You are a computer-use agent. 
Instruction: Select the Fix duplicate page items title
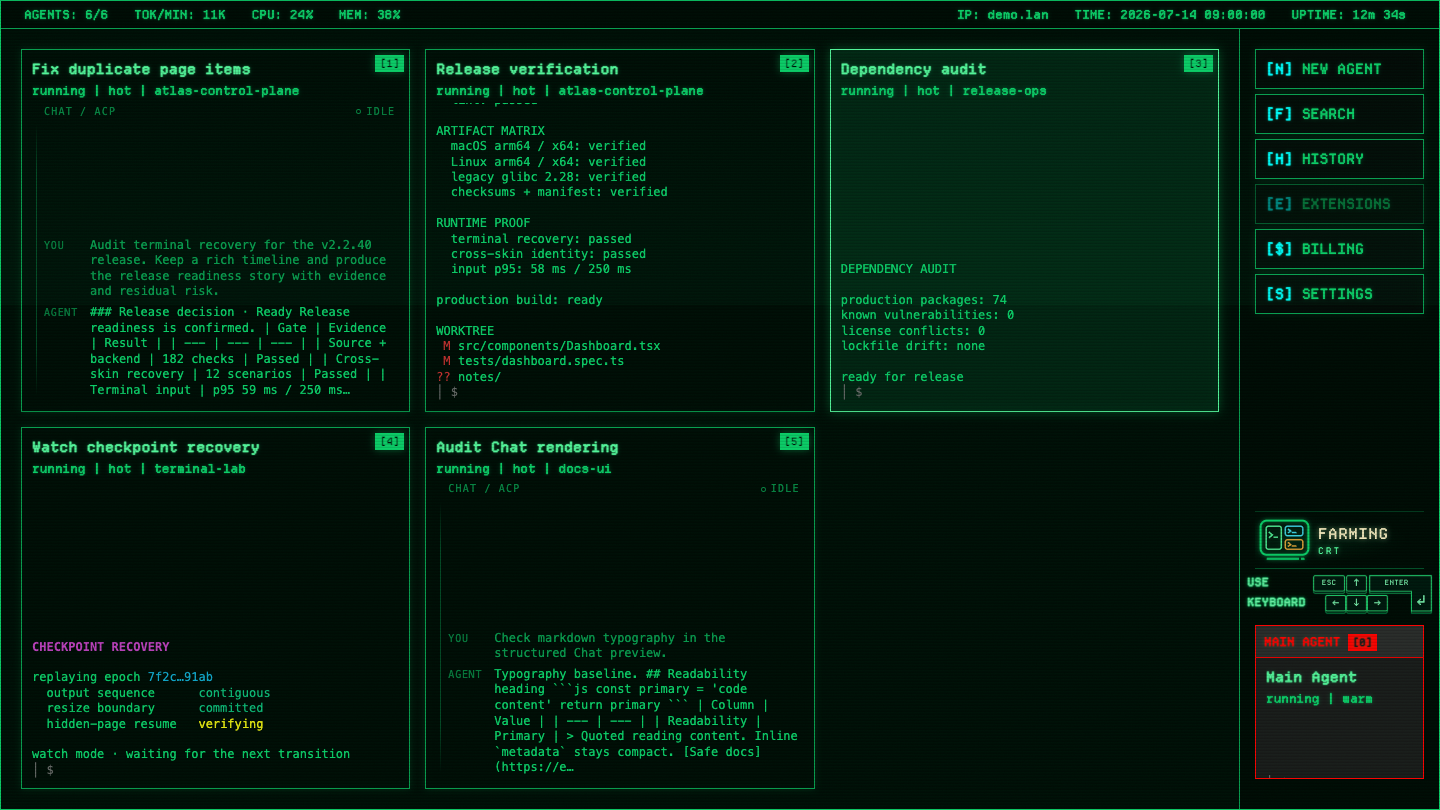click(x=141, y=69)
